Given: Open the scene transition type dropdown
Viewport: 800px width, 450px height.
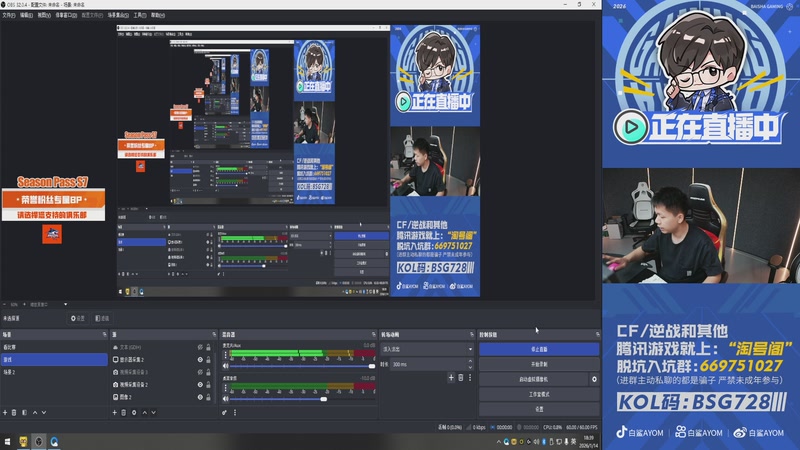Looking at the screenshot, I should click(427, 349).
